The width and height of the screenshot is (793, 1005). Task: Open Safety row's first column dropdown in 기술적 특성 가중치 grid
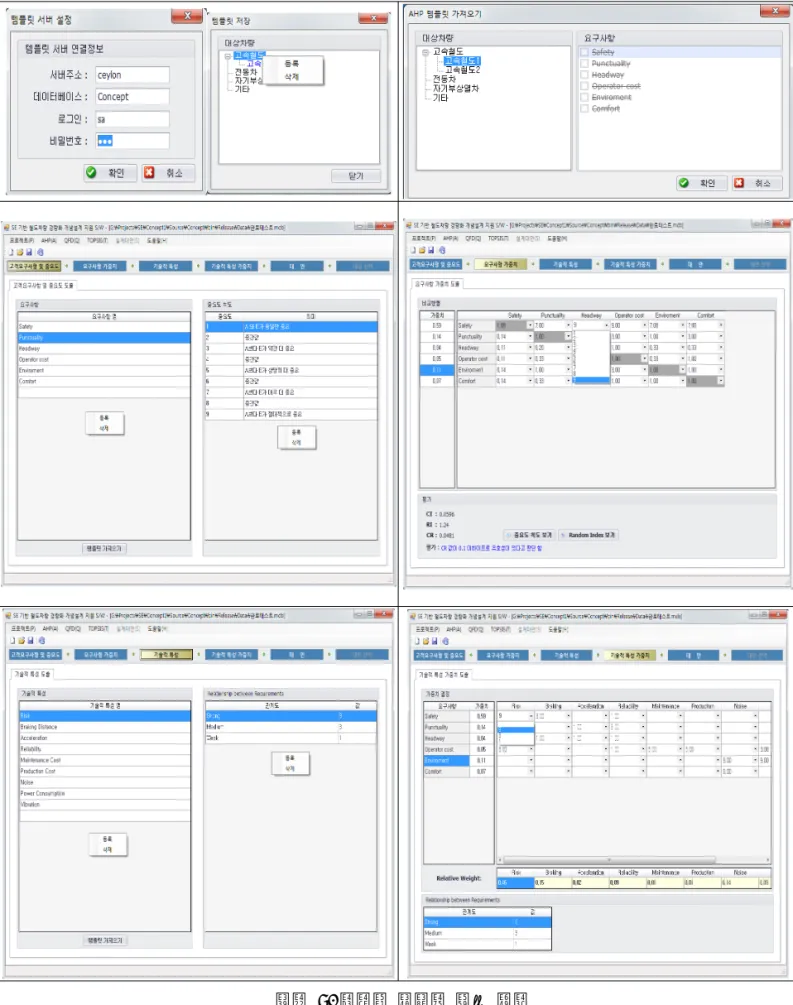[531, 716]
